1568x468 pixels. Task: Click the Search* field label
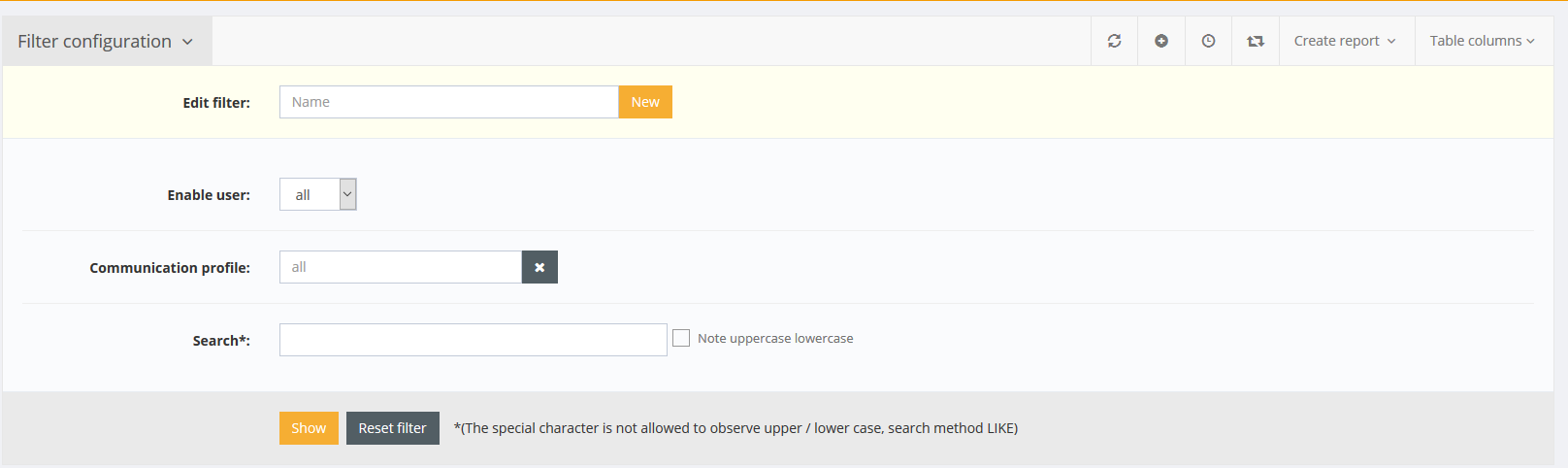point(221,341)
